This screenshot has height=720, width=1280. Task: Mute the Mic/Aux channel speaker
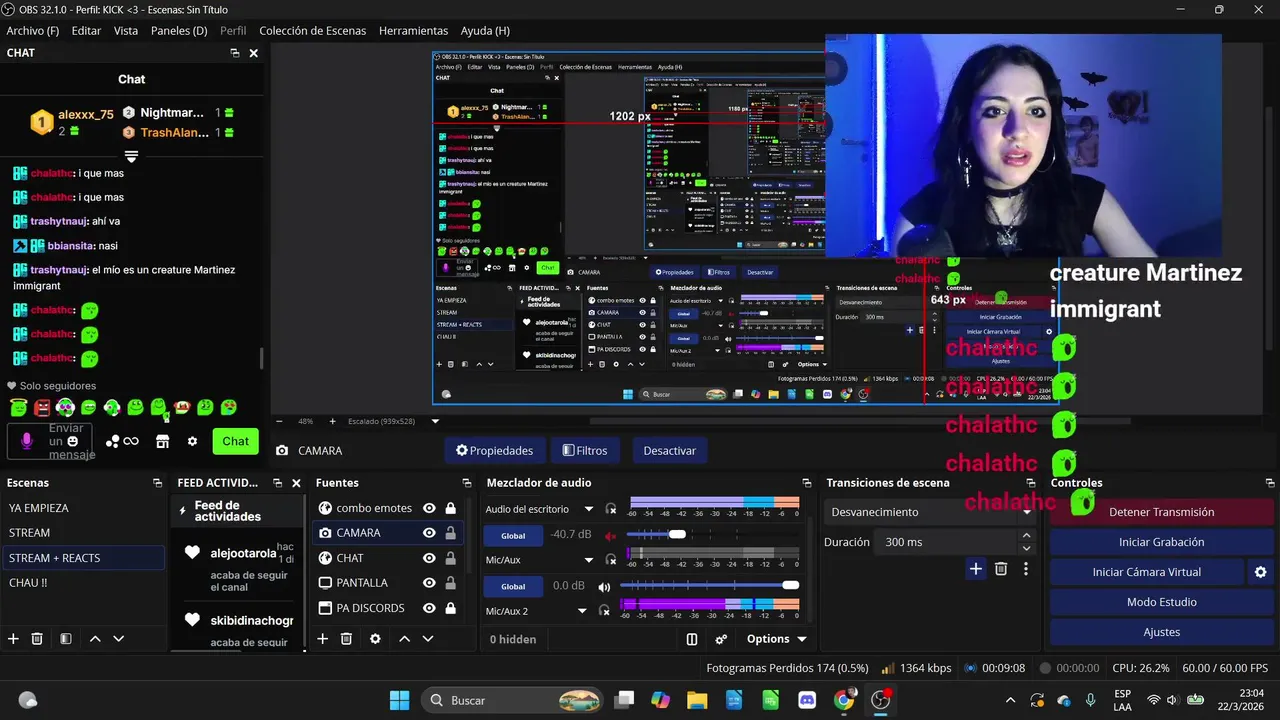(x=604, y=586)
